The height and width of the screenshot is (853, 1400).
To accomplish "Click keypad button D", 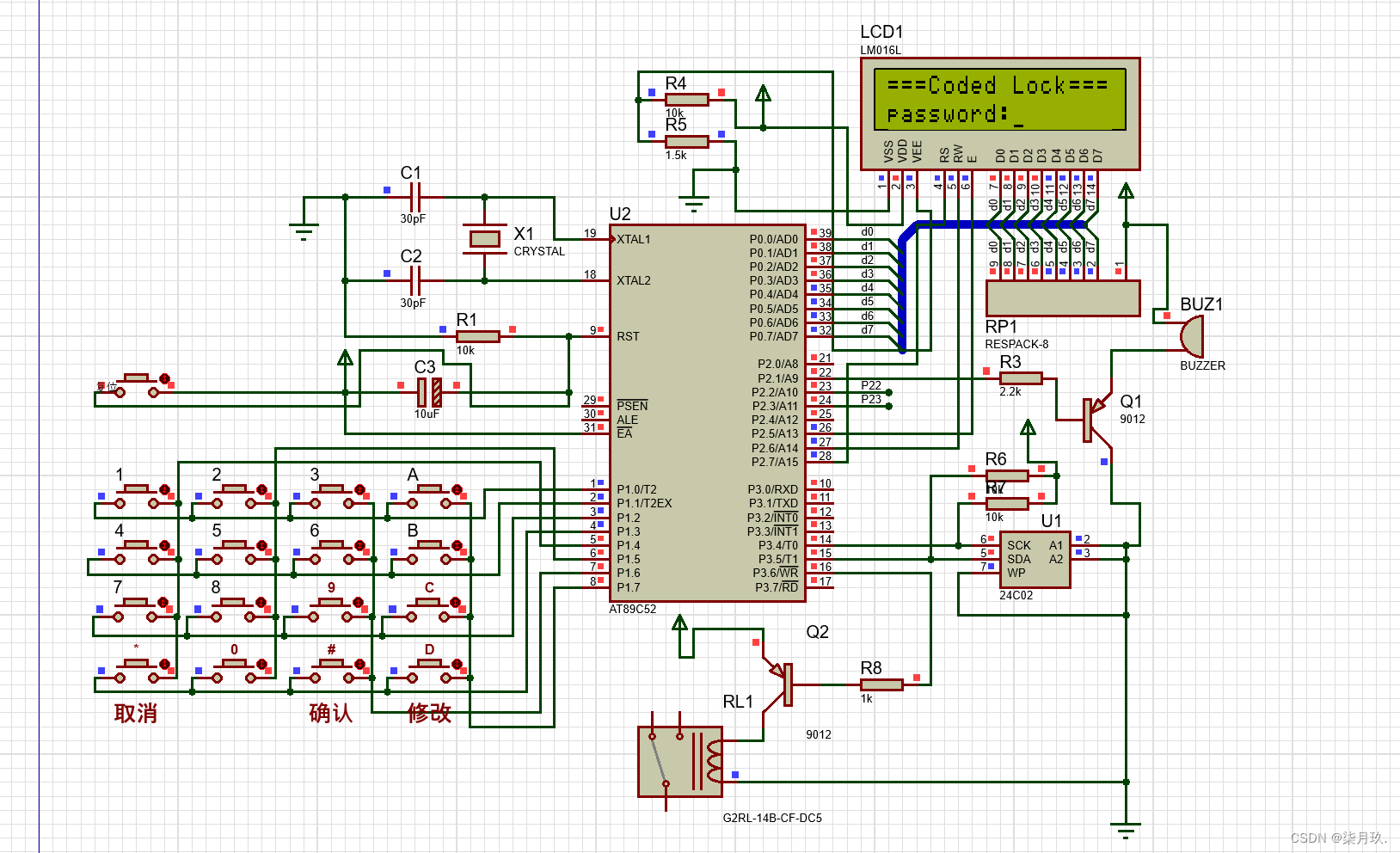I will click(429, 671).
